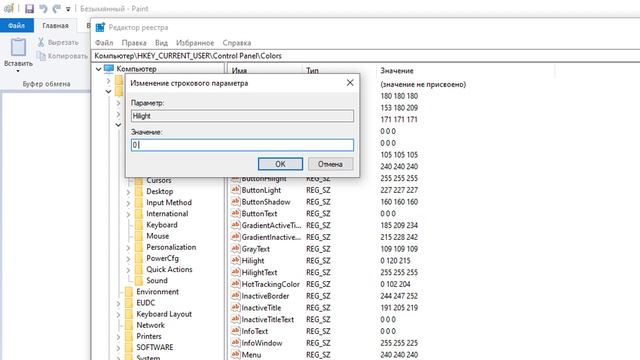Click the ButtonLight string value icon
The image size is (640, 360).
coord(236,190)
